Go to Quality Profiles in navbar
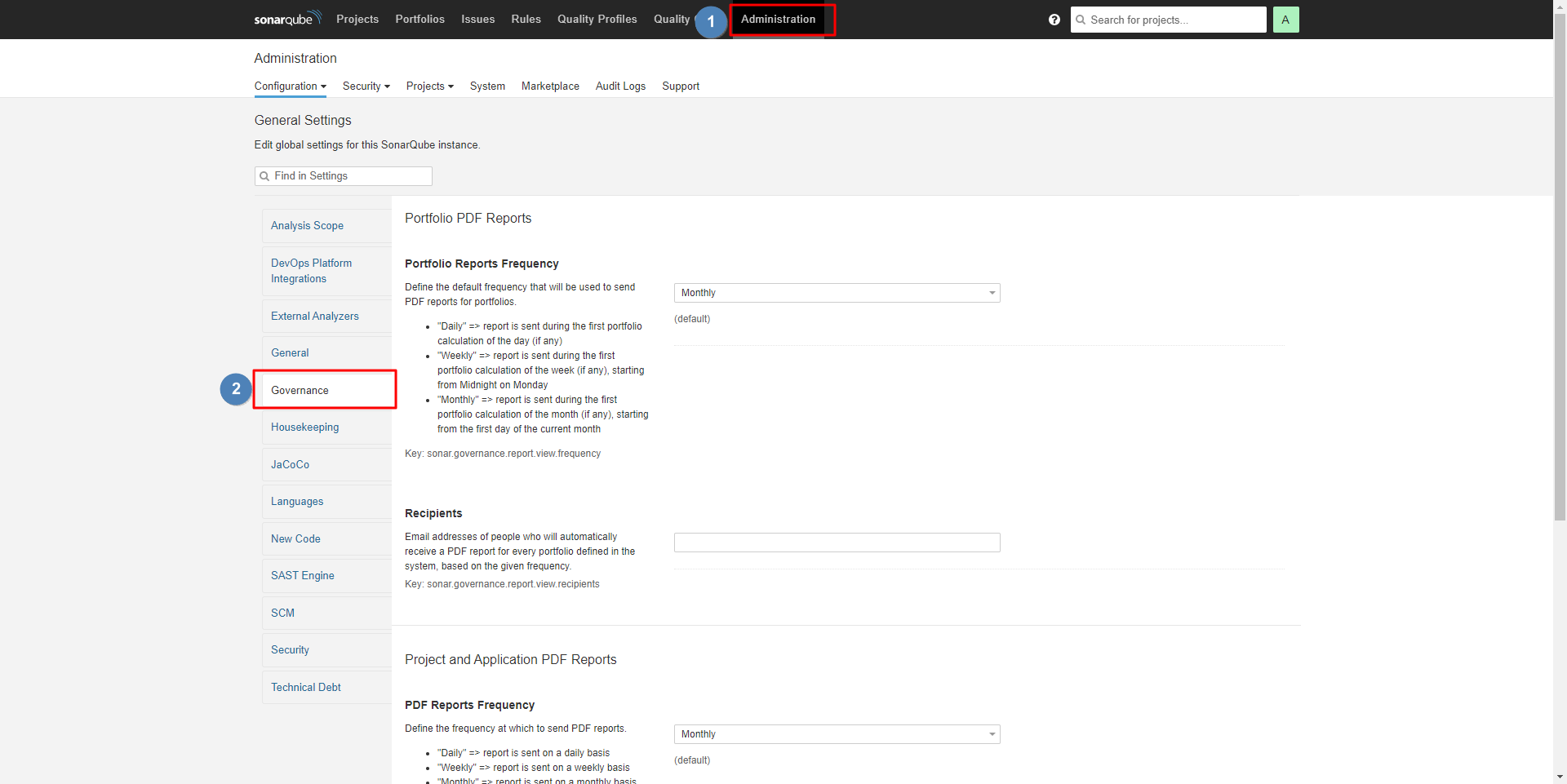Screen dimensions: 1567x784 pyautogui.click(x=597, y=20)
